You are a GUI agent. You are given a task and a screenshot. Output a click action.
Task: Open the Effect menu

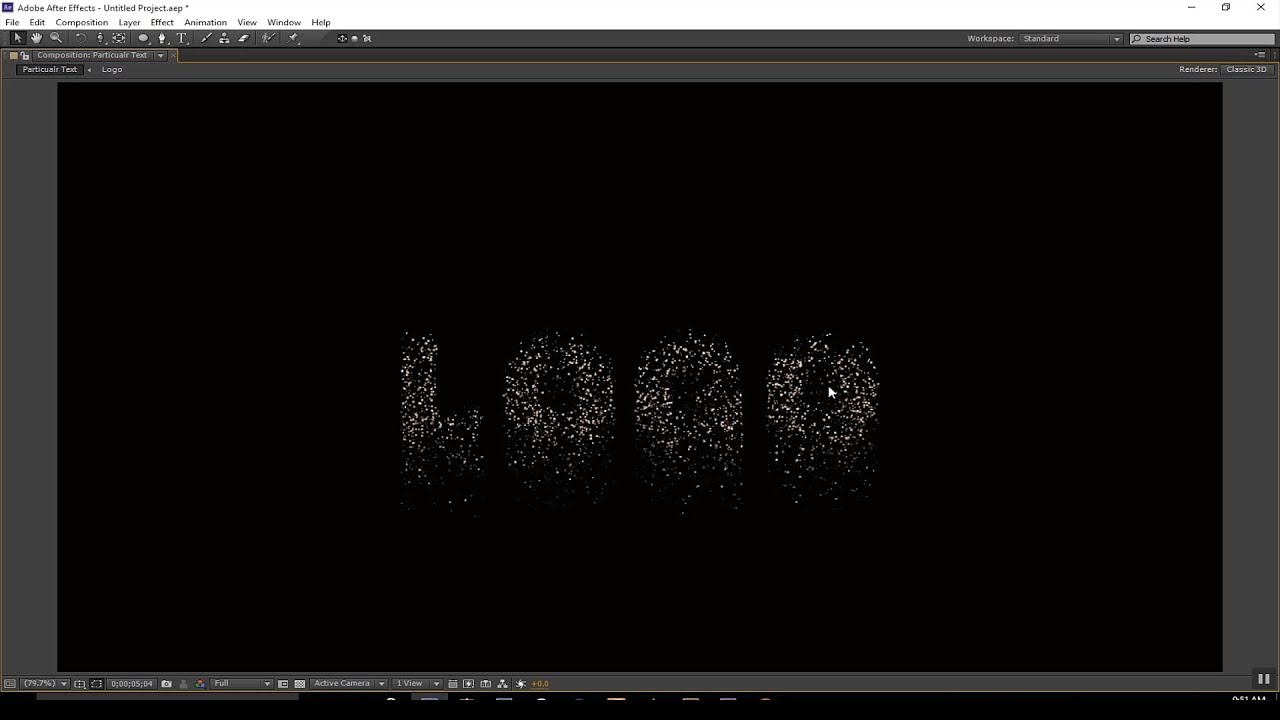tap(162, 22)
